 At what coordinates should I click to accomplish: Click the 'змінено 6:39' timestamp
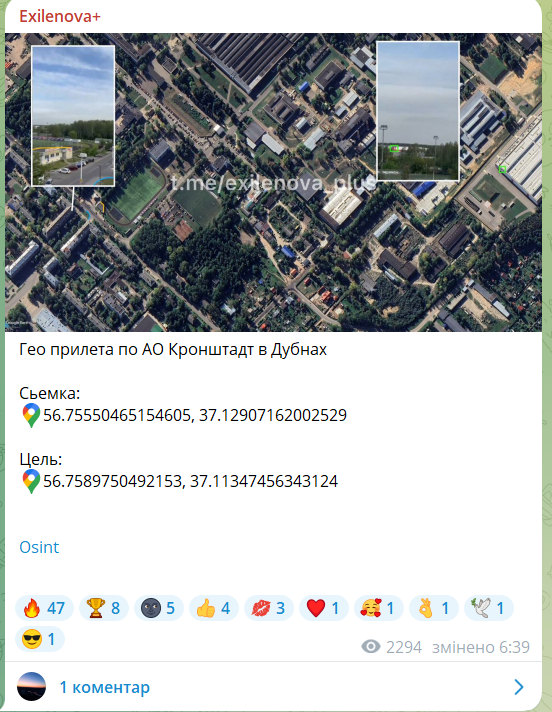pyautogui.click(x=481, y=647)
